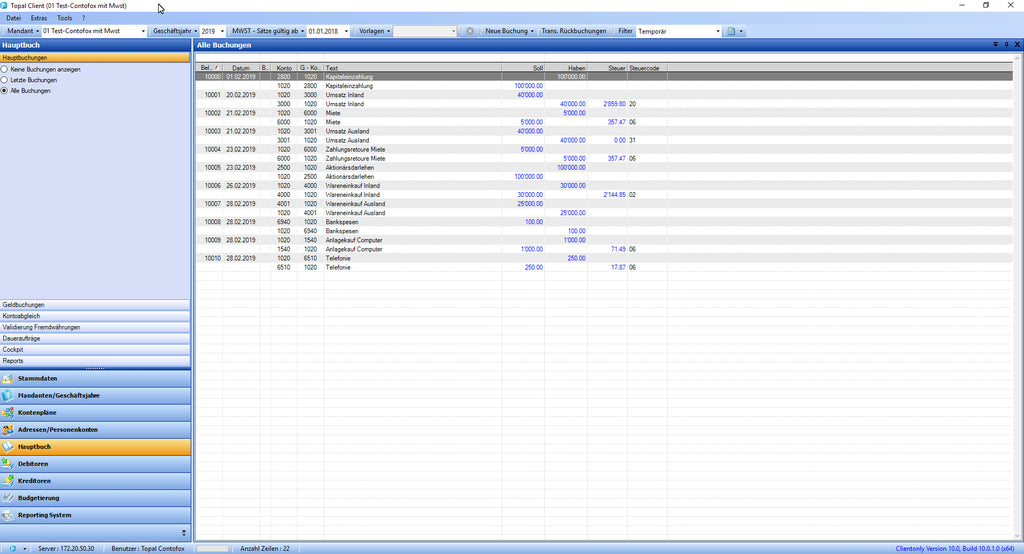Expand the Neue Buchung dropdown button
Image resolution: width=1024 pixels, height=554 pixels.
click(x=532, y=31)
